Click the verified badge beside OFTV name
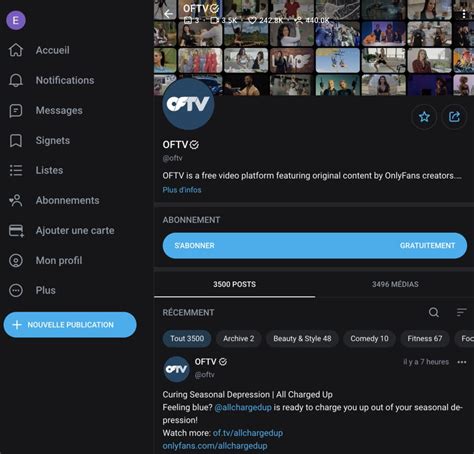Viewport: 474px width, 454px height. tap(194, 145)
